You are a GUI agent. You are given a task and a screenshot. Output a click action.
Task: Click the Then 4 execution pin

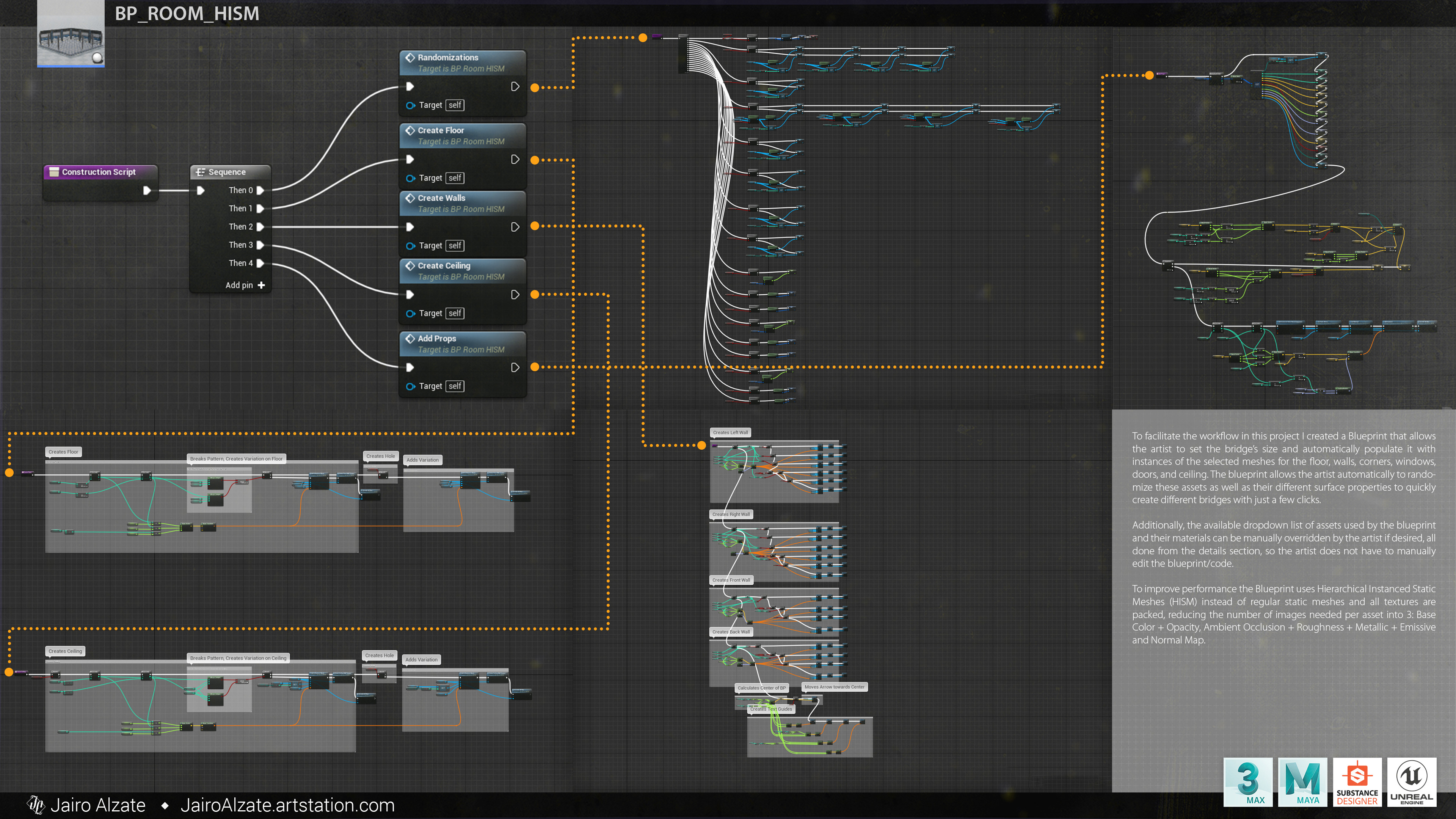[x=260, y=263]
